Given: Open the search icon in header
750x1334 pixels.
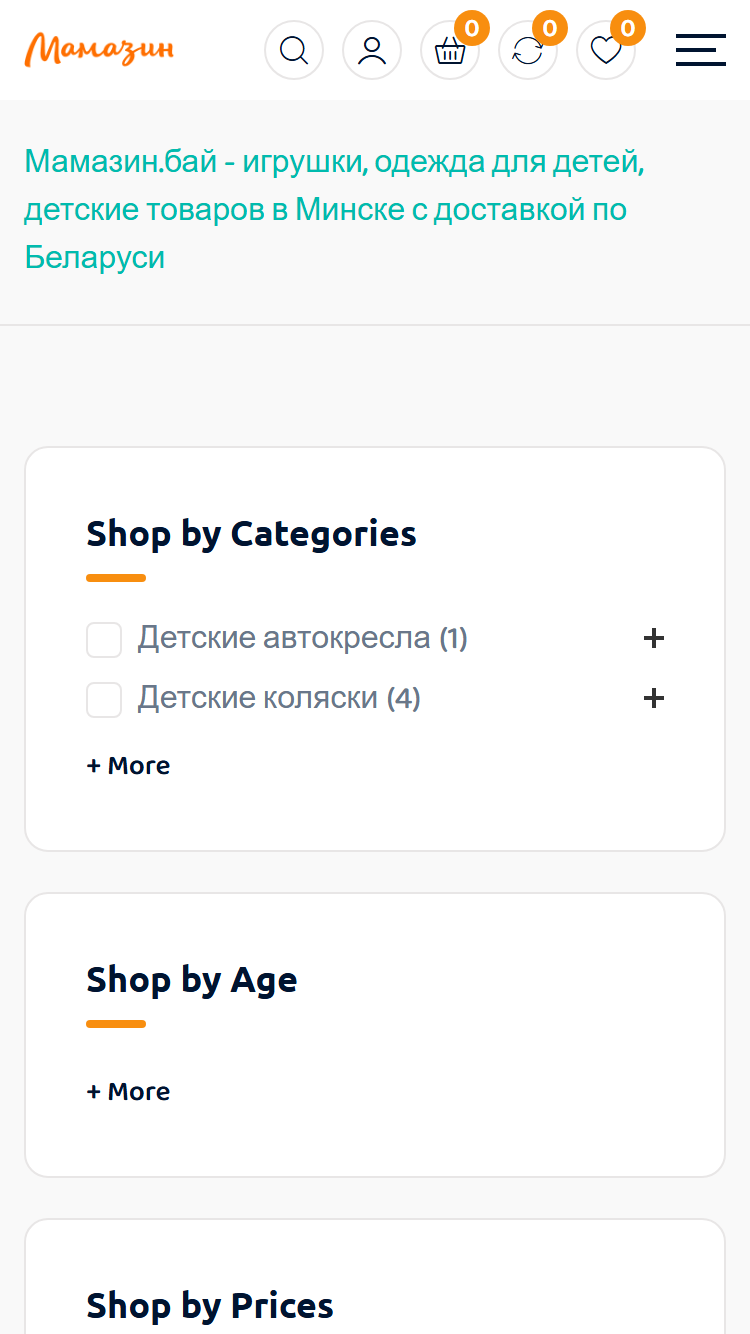Looking at the screenshot, I should [x=294, y=50].
